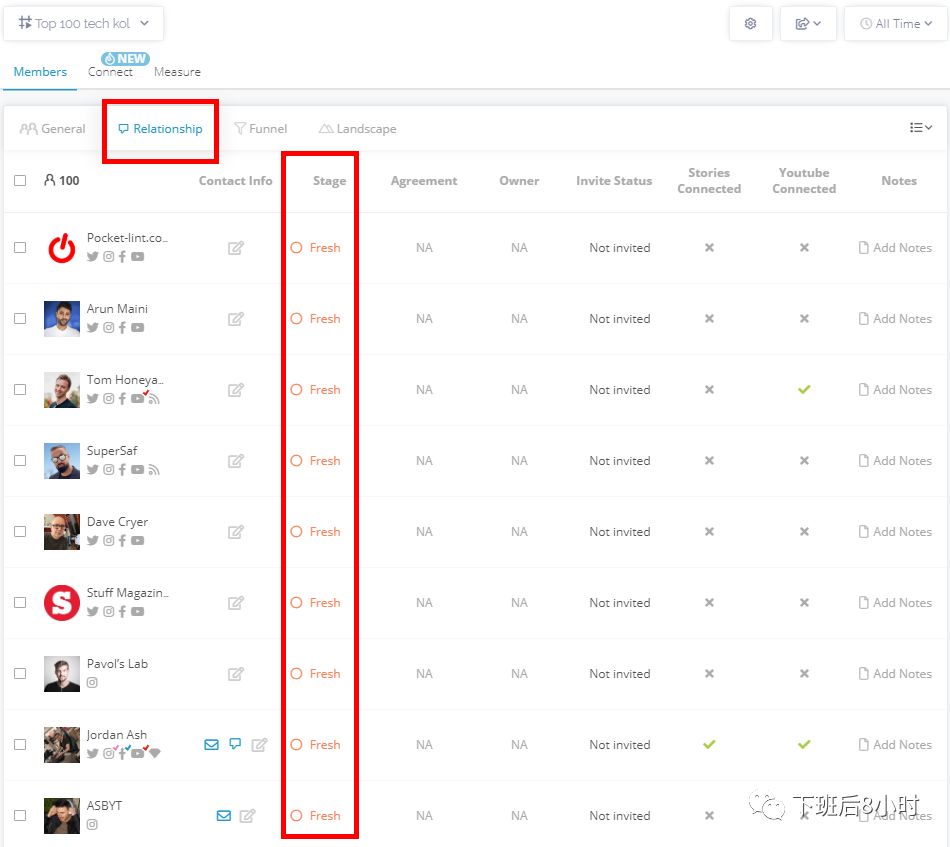The height and width of the screenshot is (847, 950).
Task: Add Notes for Jordan Ash
Action: 895,745
